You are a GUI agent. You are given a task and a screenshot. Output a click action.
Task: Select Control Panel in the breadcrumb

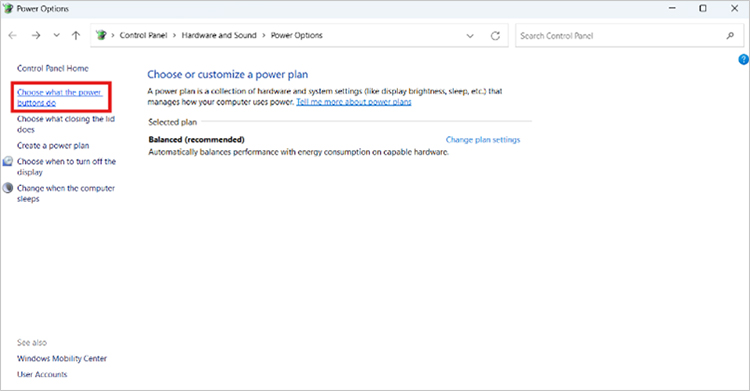(x=143, y=35)
